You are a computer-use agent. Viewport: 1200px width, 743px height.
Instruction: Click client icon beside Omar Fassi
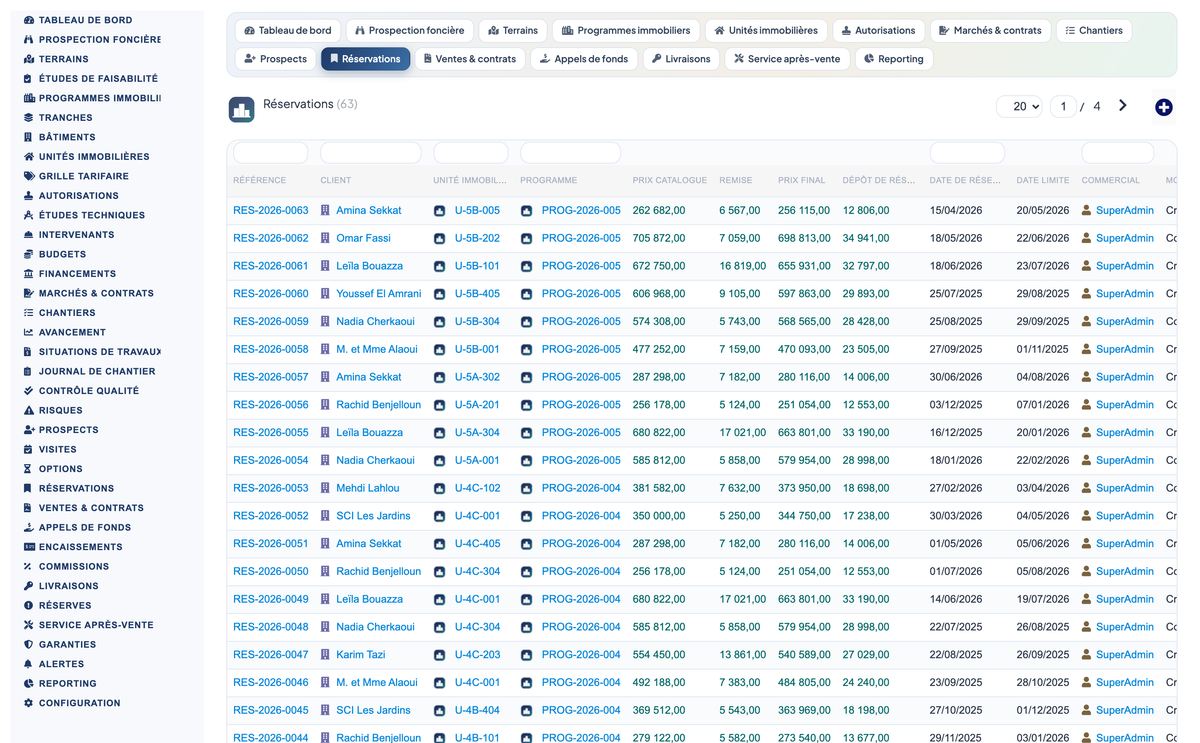pyautogui.click(x=325, y=238)
